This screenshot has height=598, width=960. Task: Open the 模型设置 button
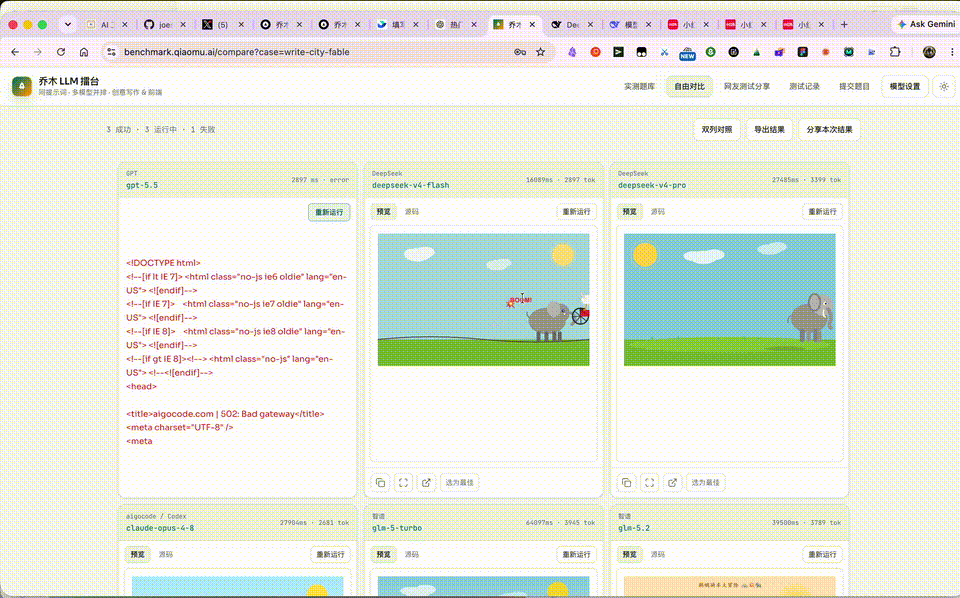coord(905,86)
